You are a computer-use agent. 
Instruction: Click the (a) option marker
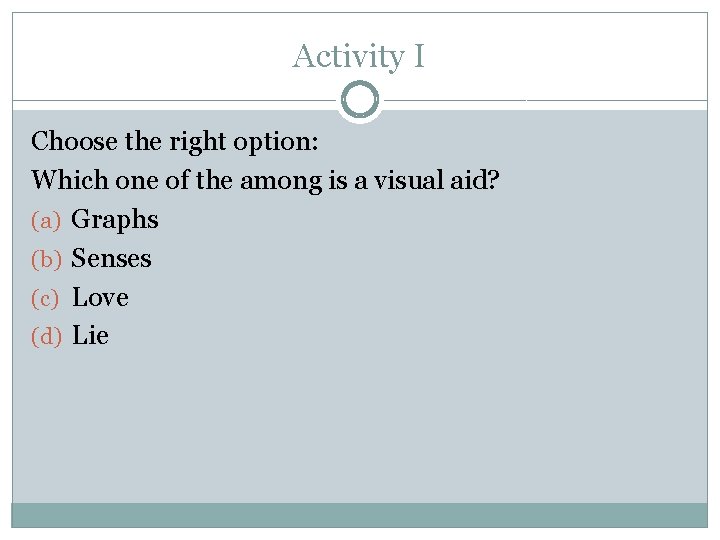coord(47,220)
